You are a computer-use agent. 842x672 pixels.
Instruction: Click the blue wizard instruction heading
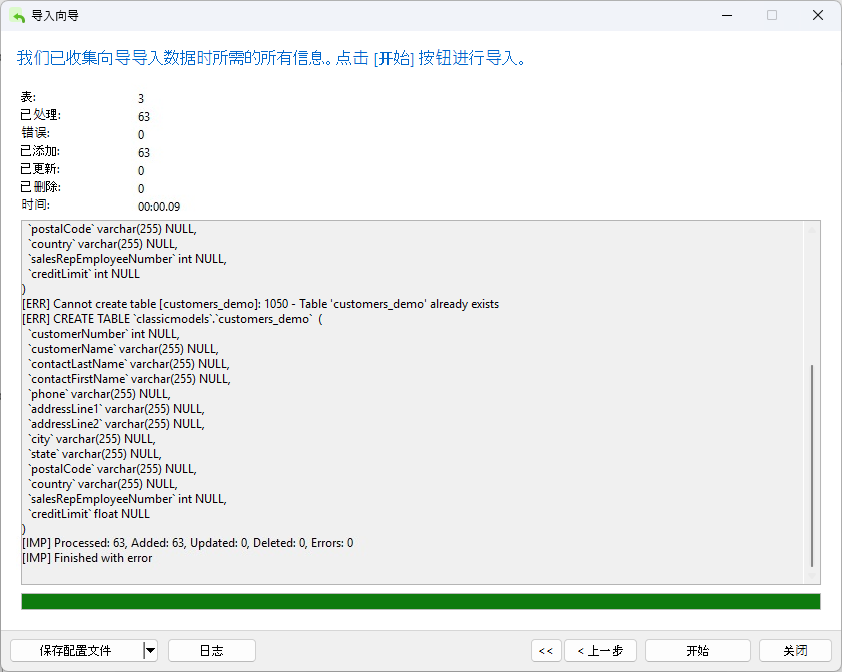pyautogui.click(x=271, y=57)
